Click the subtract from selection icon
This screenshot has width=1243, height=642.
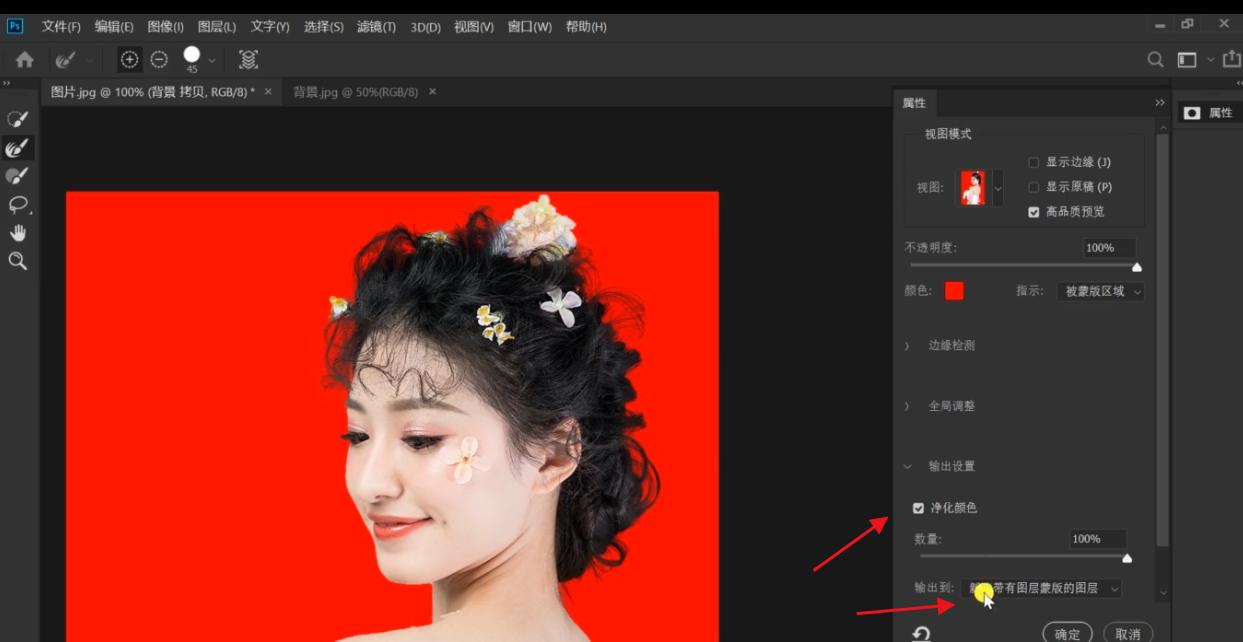click(159, 60)
